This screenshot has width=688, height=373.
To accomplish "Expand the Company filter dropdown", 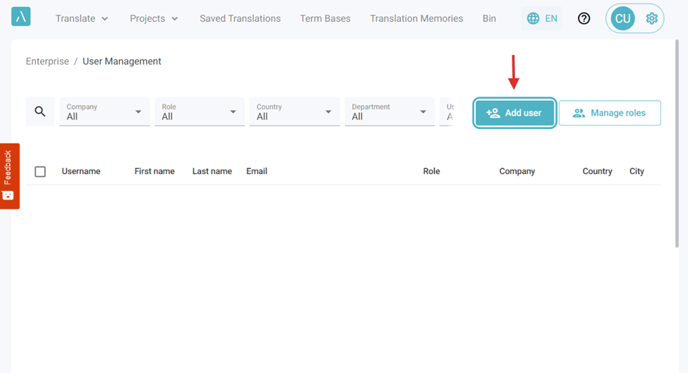I will point(104,112).
